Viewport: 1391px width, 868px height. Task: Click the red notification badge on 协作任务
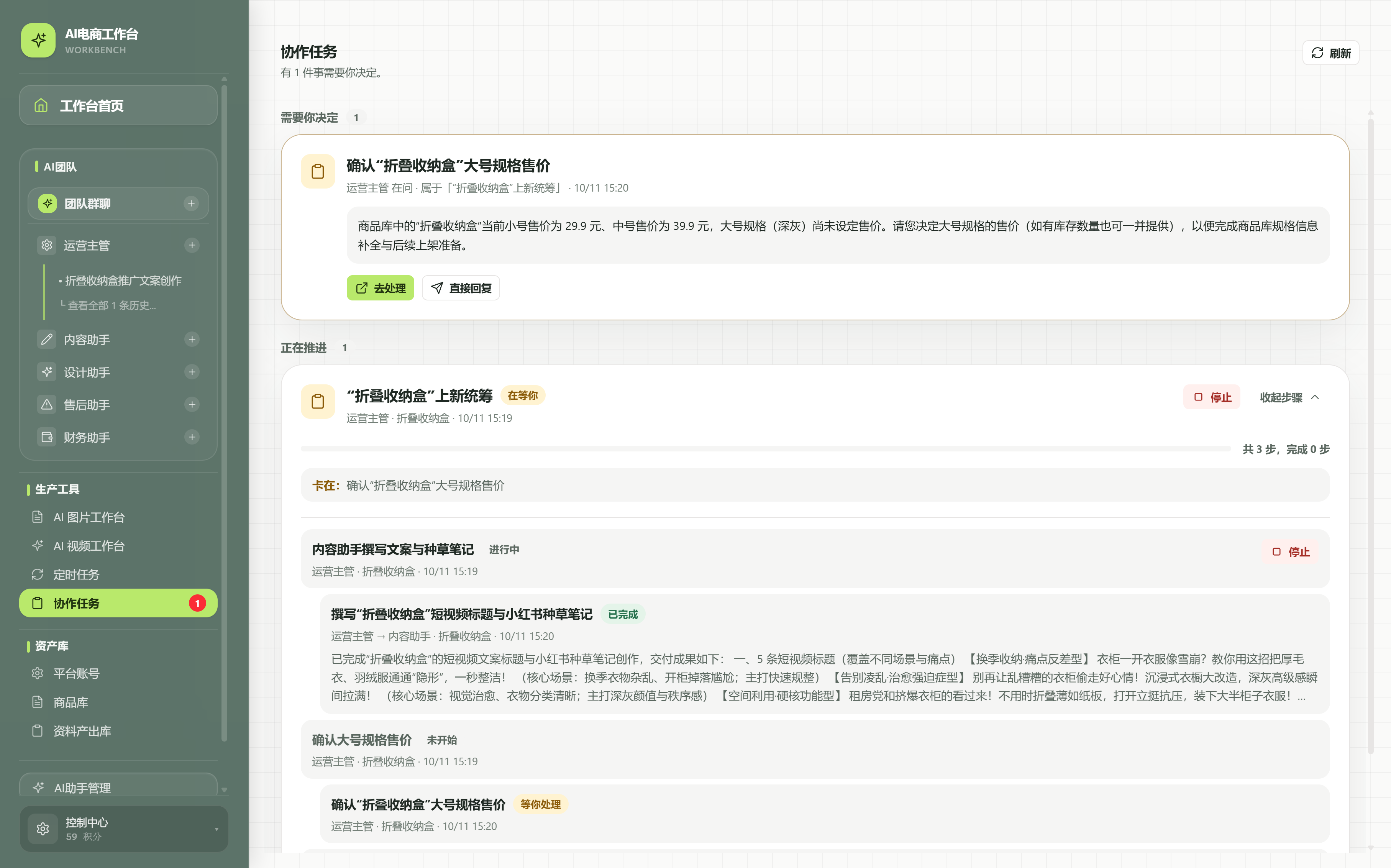click(x=197, y=603)
